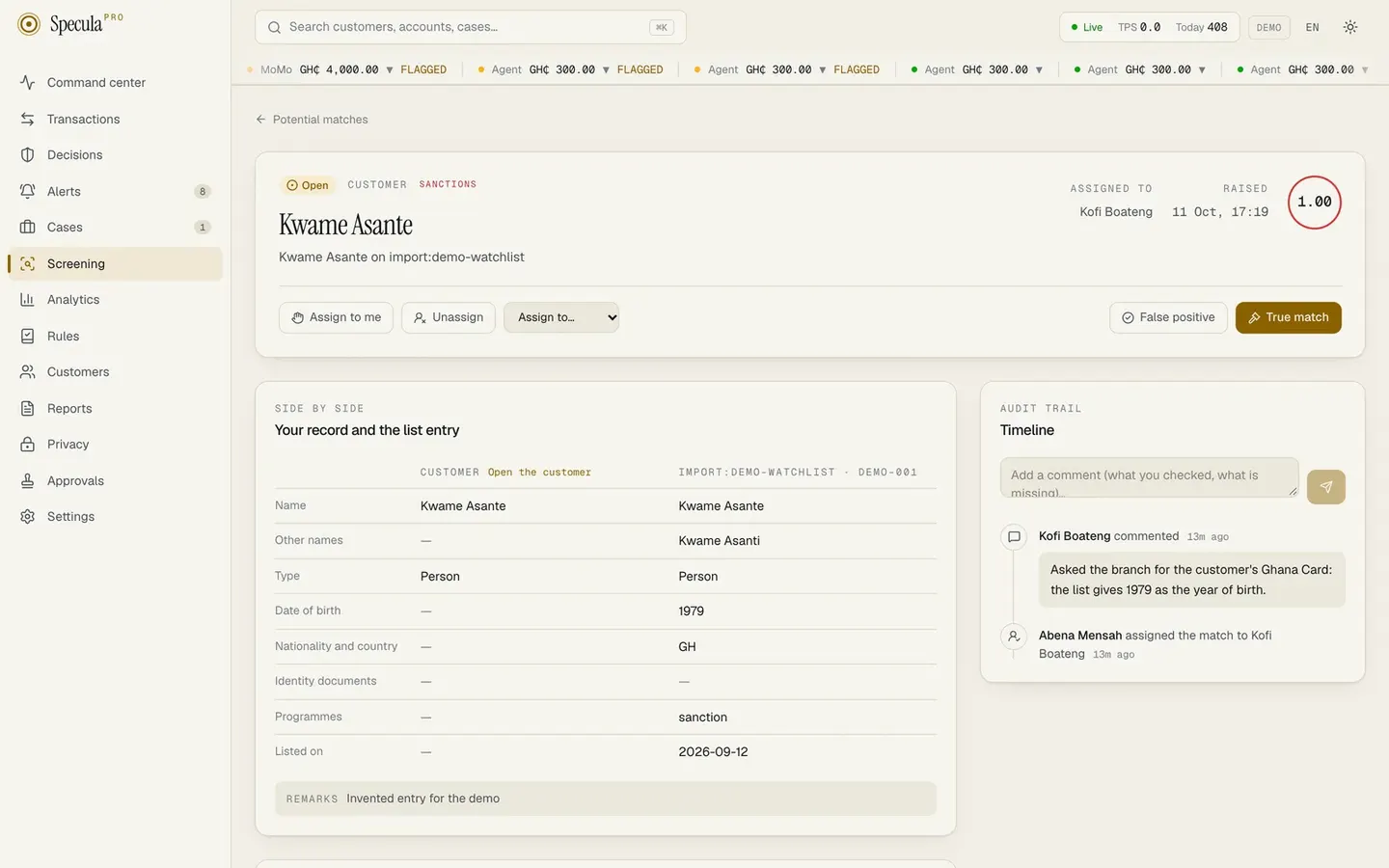Click the Cases briefcase icon
The height and width of the screenshot is (868, 1389).
click(27, 228)
